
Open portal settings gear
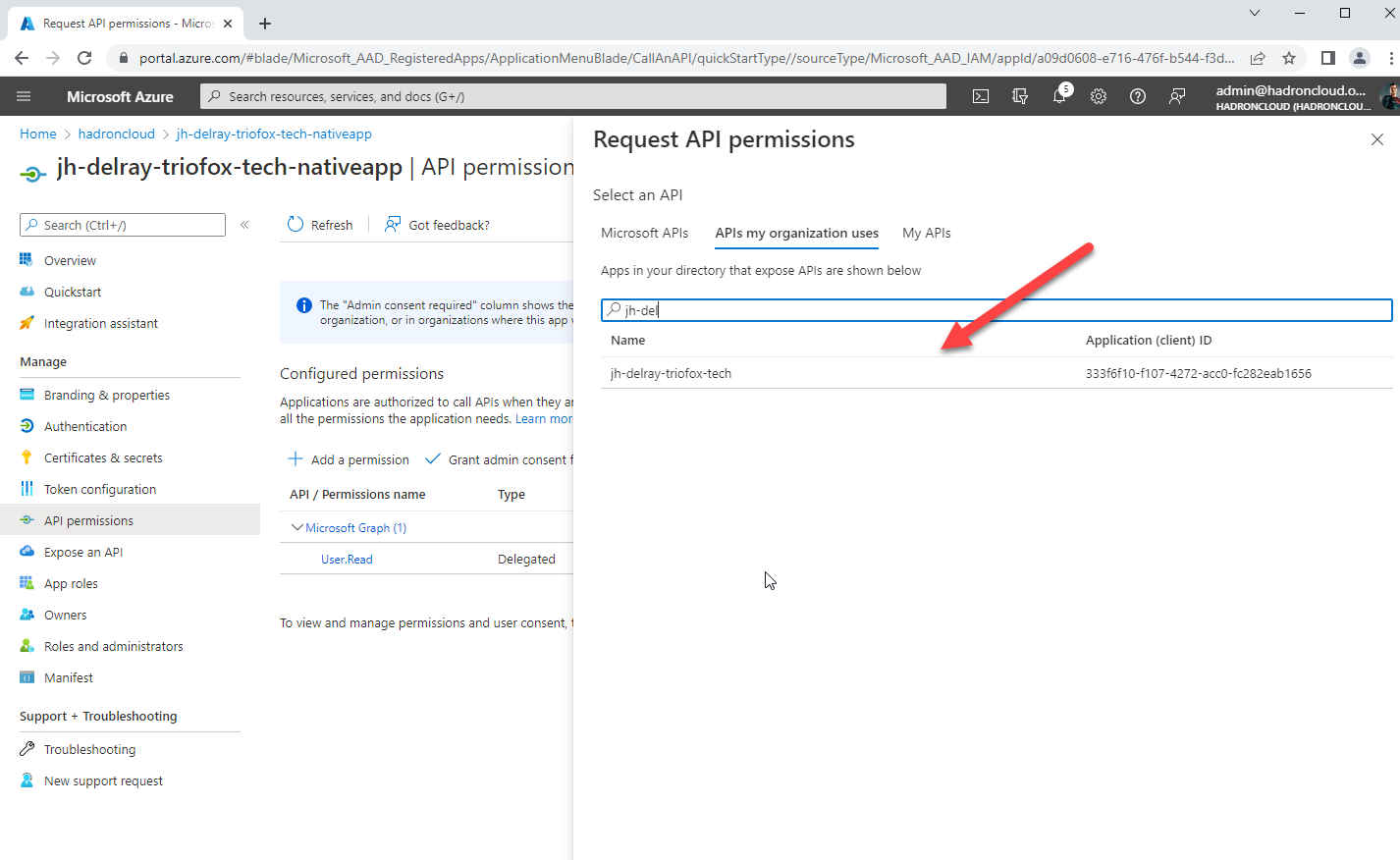point(1099,96)
